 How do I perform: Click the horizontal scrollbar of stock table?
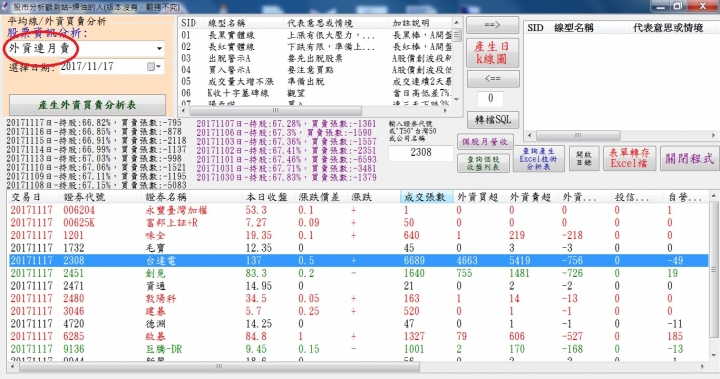[x=219, y=367]
